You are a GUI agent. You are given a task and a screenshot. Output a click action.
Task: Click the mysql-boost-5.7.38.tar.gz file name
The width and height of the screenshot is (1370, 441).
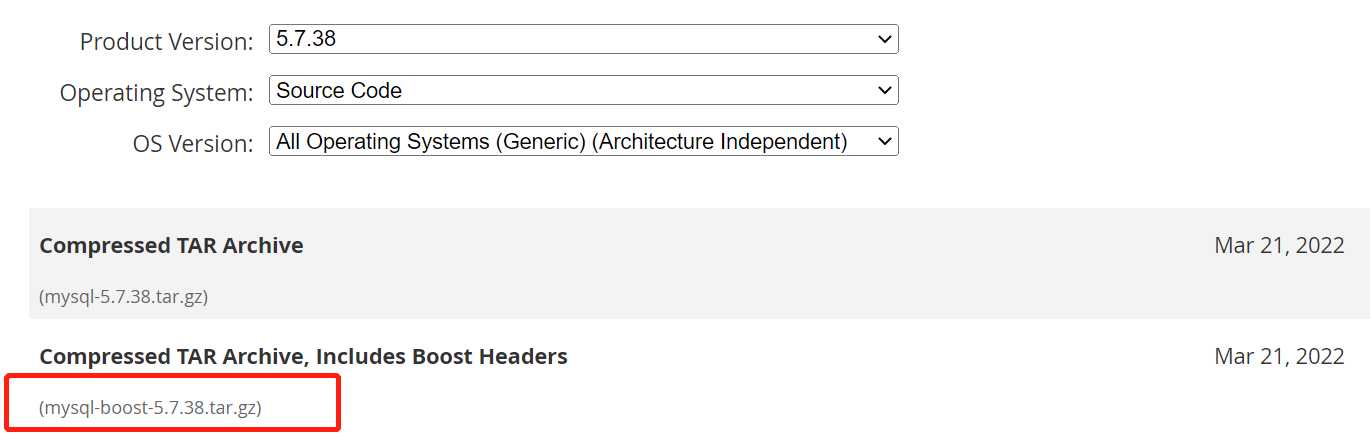[150, 408]
